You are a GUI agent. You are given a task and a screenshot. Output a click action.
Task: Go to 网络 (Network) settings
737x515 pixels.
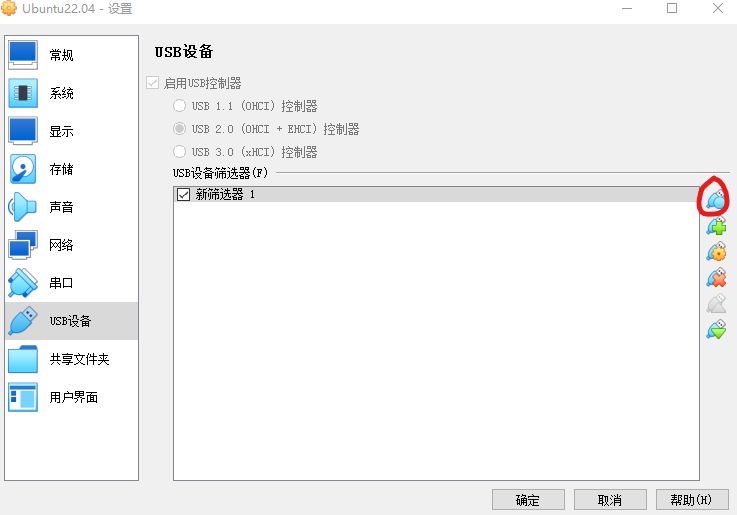(x=60, y=245)
